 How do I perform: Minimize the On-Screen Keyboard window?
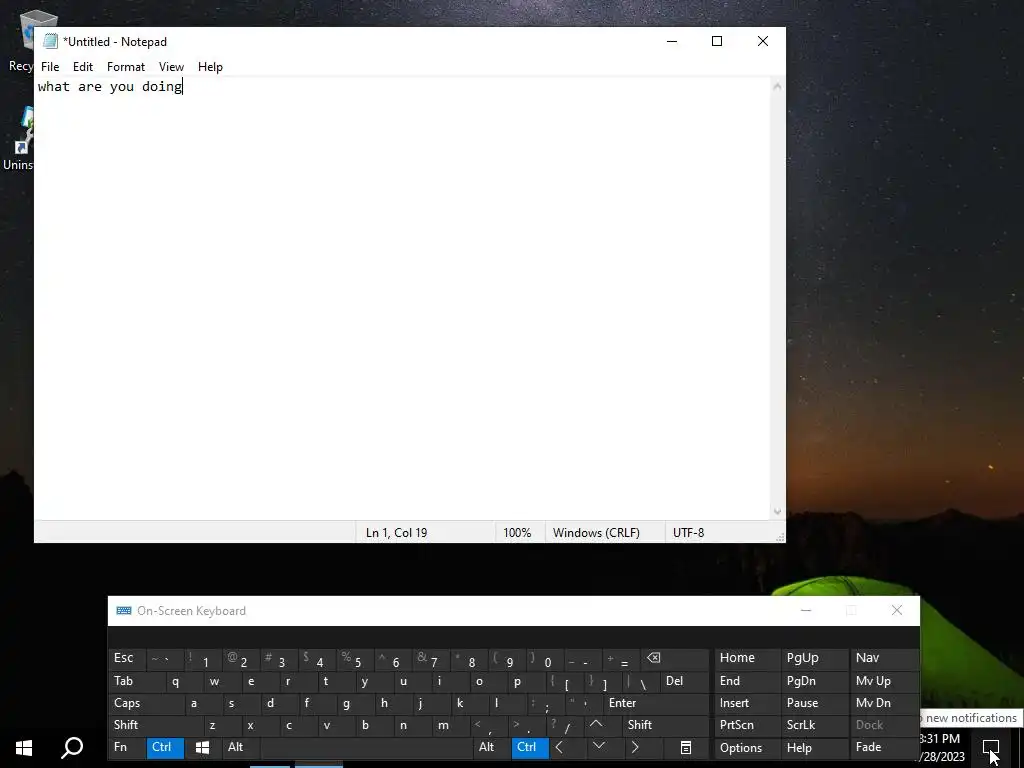806,610
